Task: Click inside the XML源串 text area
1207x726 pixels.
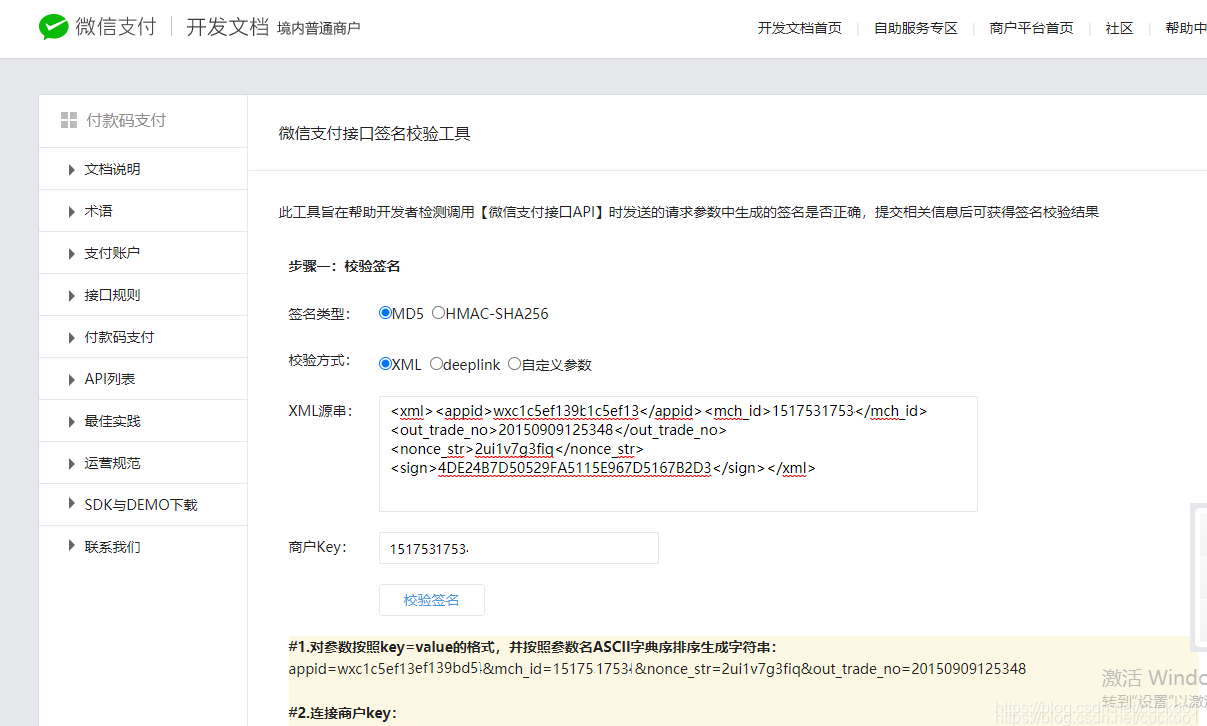Action: [x=678, y=454]
